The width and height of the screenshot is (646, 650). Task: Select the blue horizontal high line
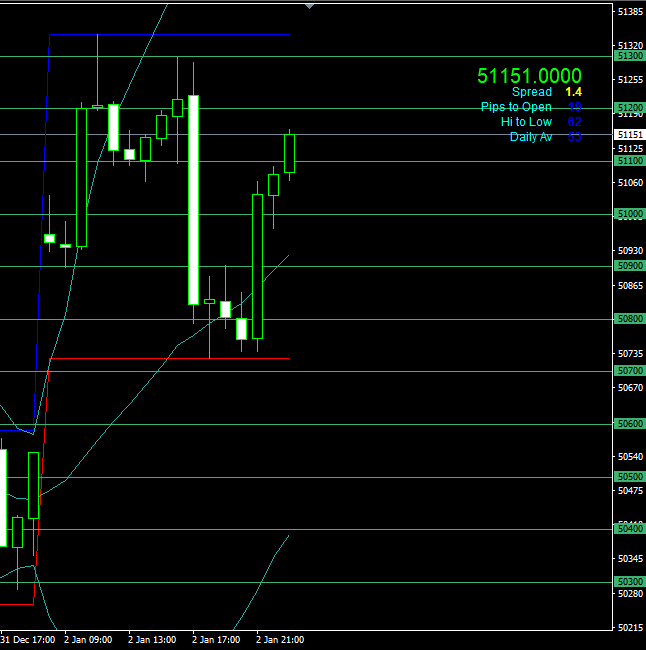click(170, 34)
